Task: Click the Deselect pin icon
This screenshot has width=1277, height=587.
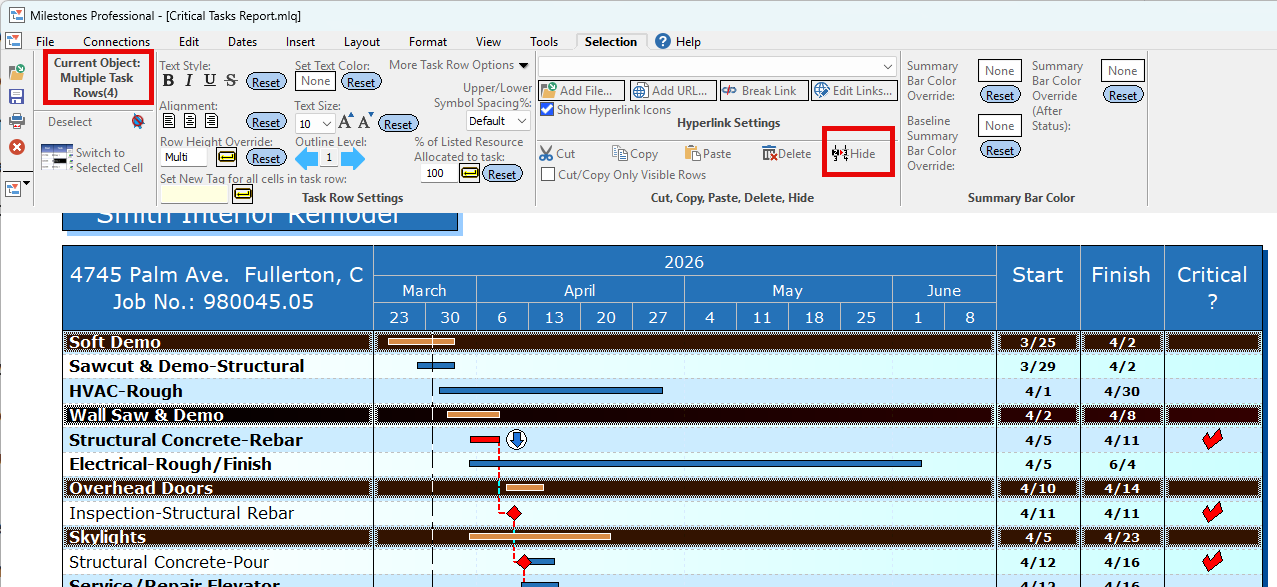Action: tap(138, 122)
